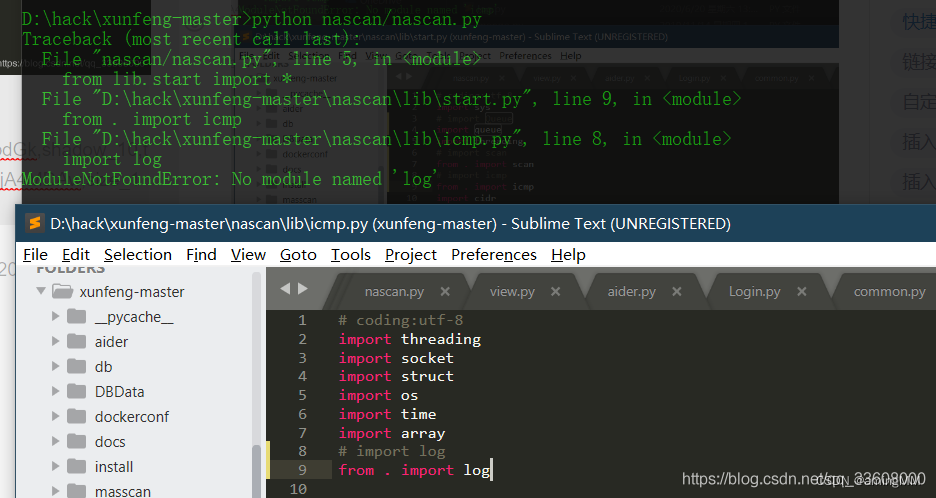Expand the docs folder arrow

56,441
